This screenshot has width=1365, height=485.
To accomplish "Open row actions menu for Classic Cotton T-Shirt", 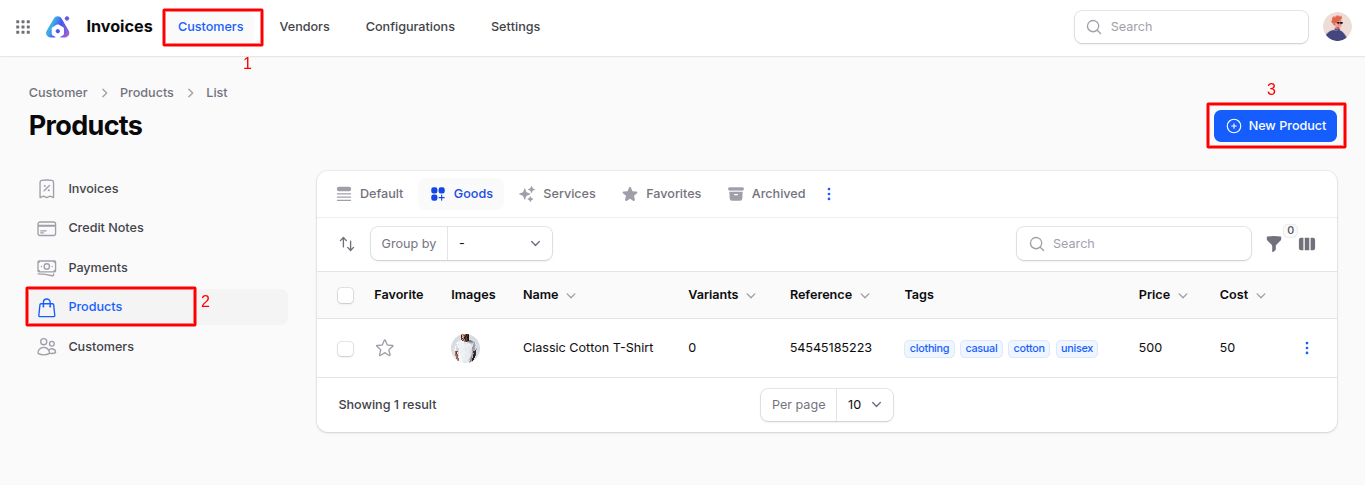I will click(1306, 348).
